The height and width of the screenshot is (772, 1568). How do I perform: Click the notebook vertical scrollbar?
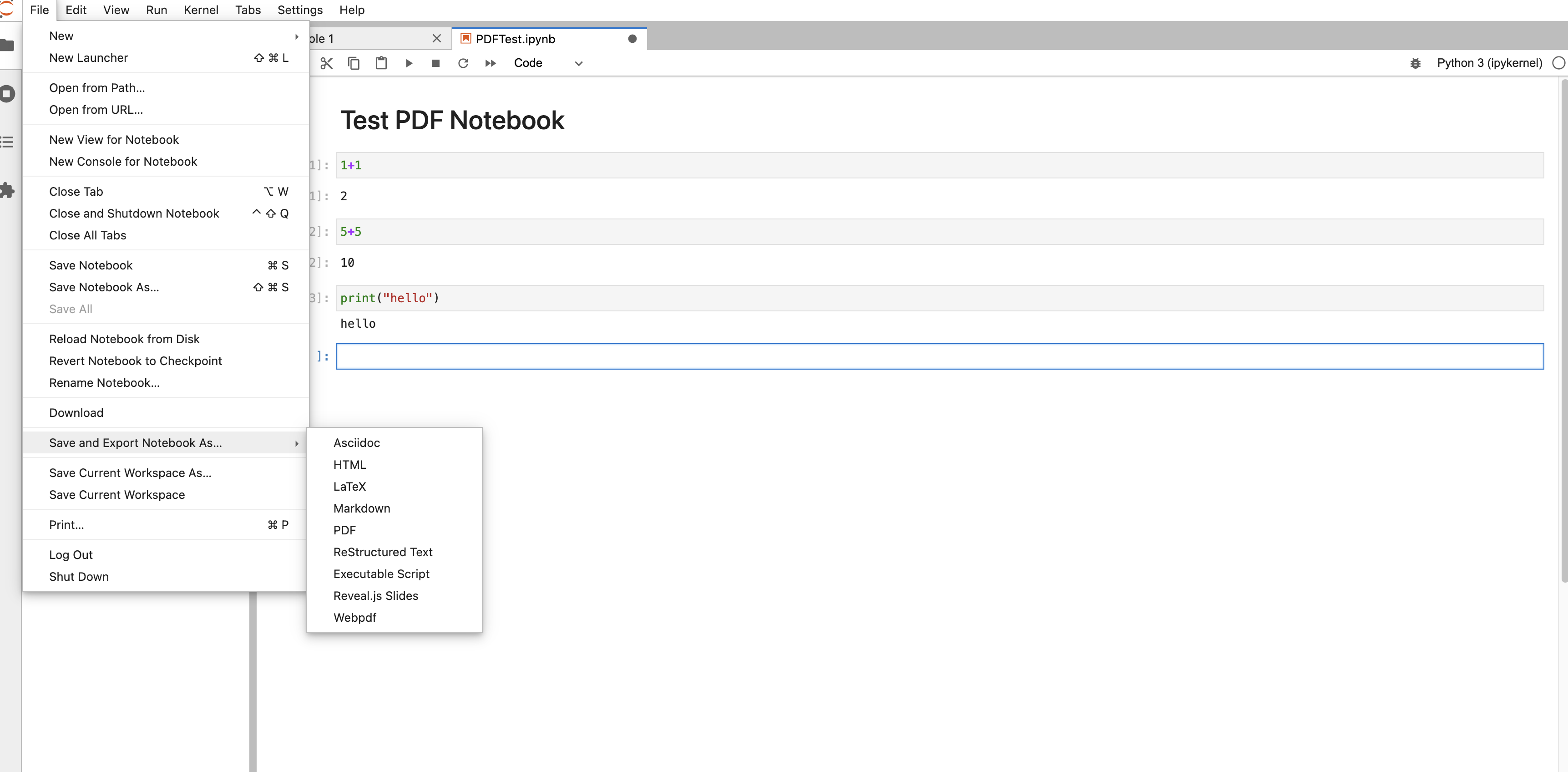(1564, 332)
